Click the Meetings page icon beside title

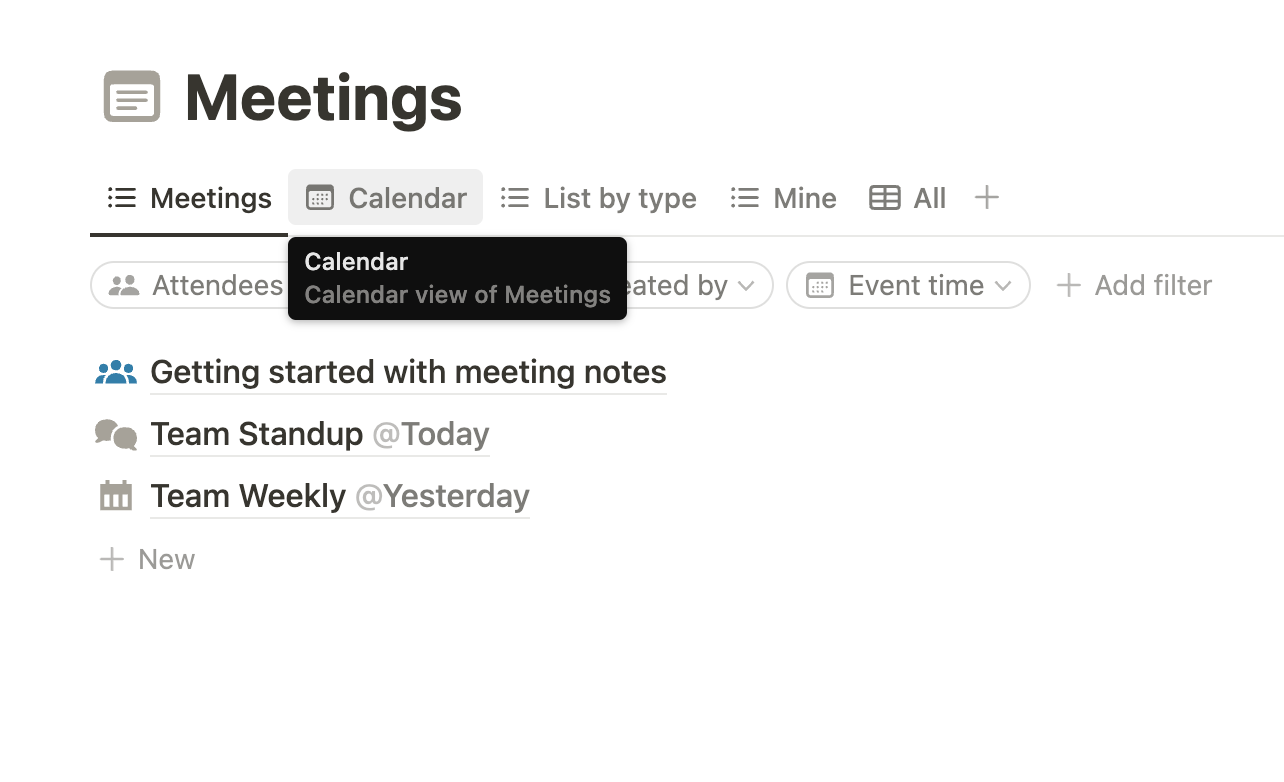tap(132, 97)
